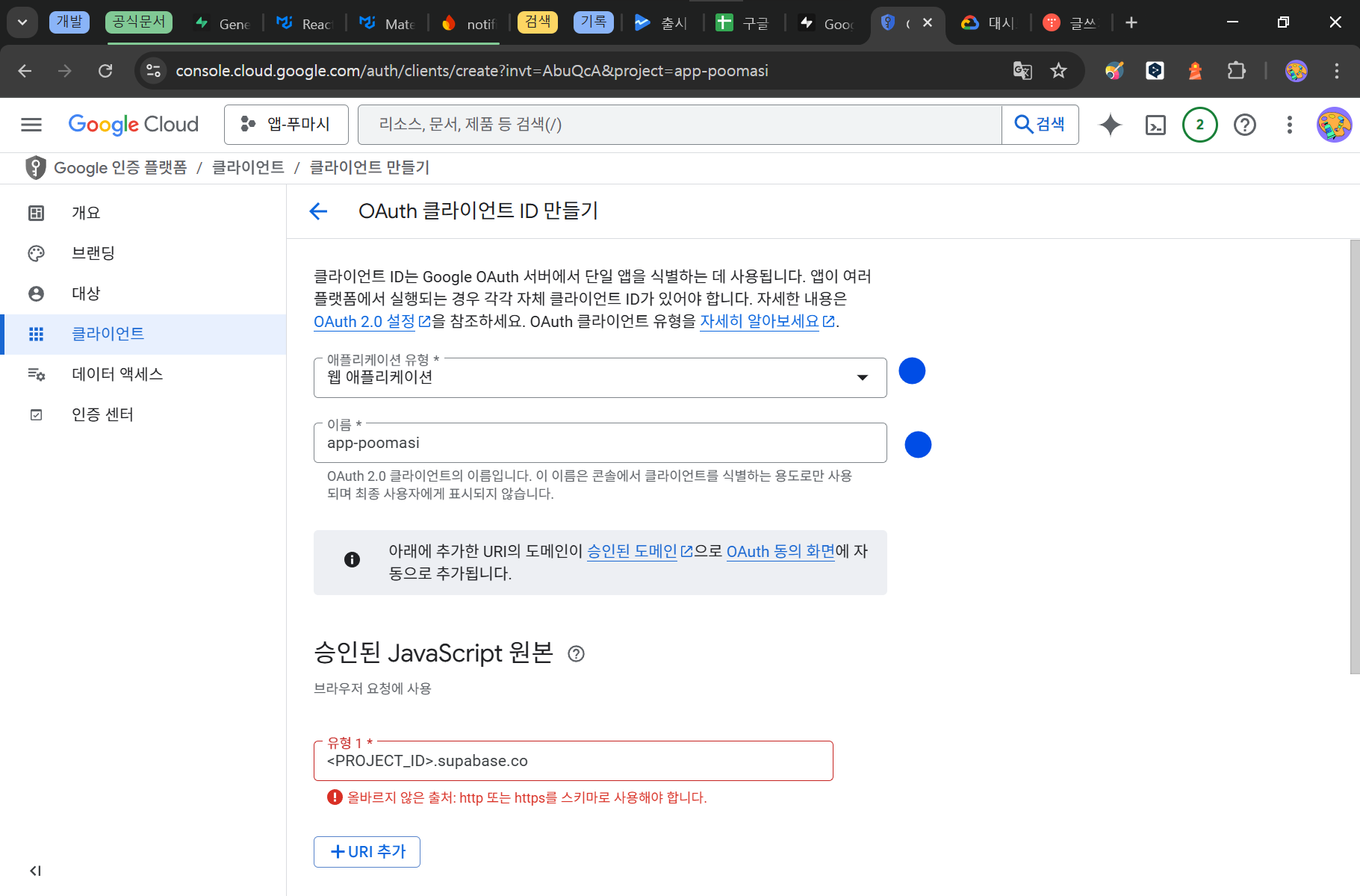1360x896 pixels.
Task: Open the 데이터 액세스 sidebar item
Action: [x=143, y=374]
